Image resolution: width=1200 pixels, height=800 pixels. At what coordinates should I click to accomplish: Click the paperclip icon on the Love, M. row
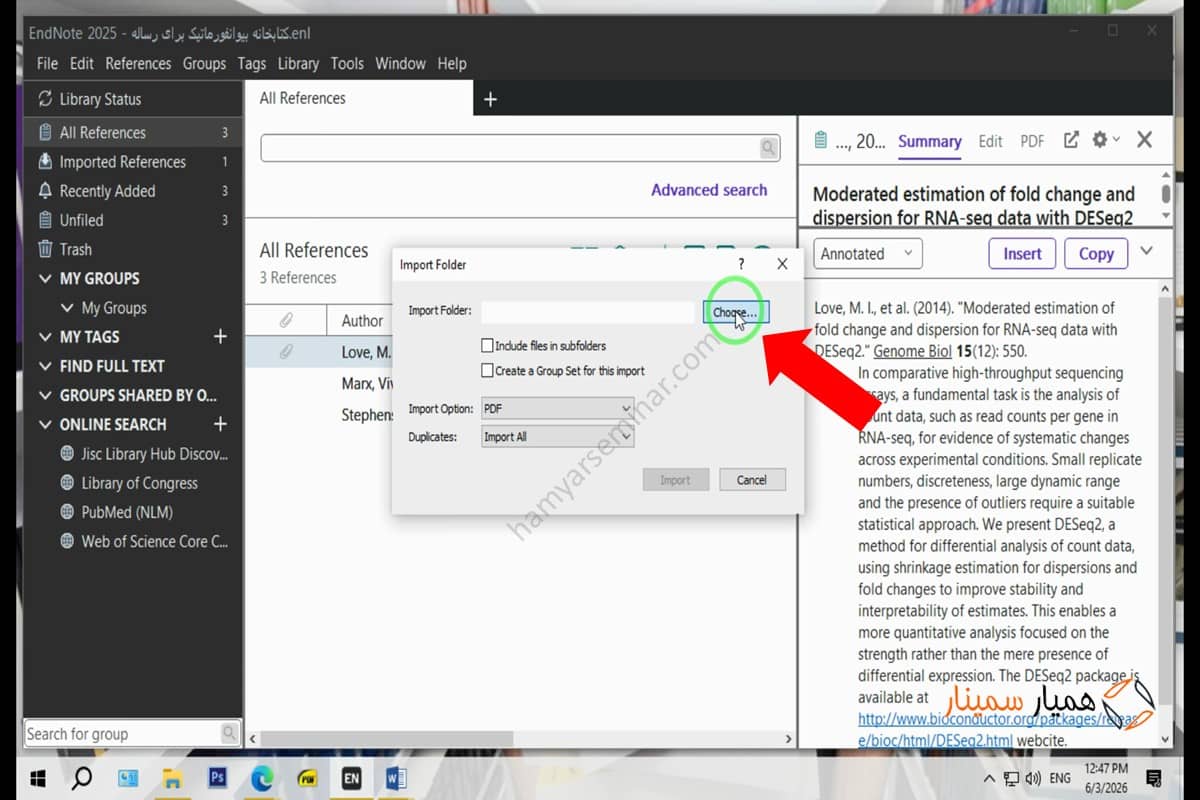[x=286, y=352]
